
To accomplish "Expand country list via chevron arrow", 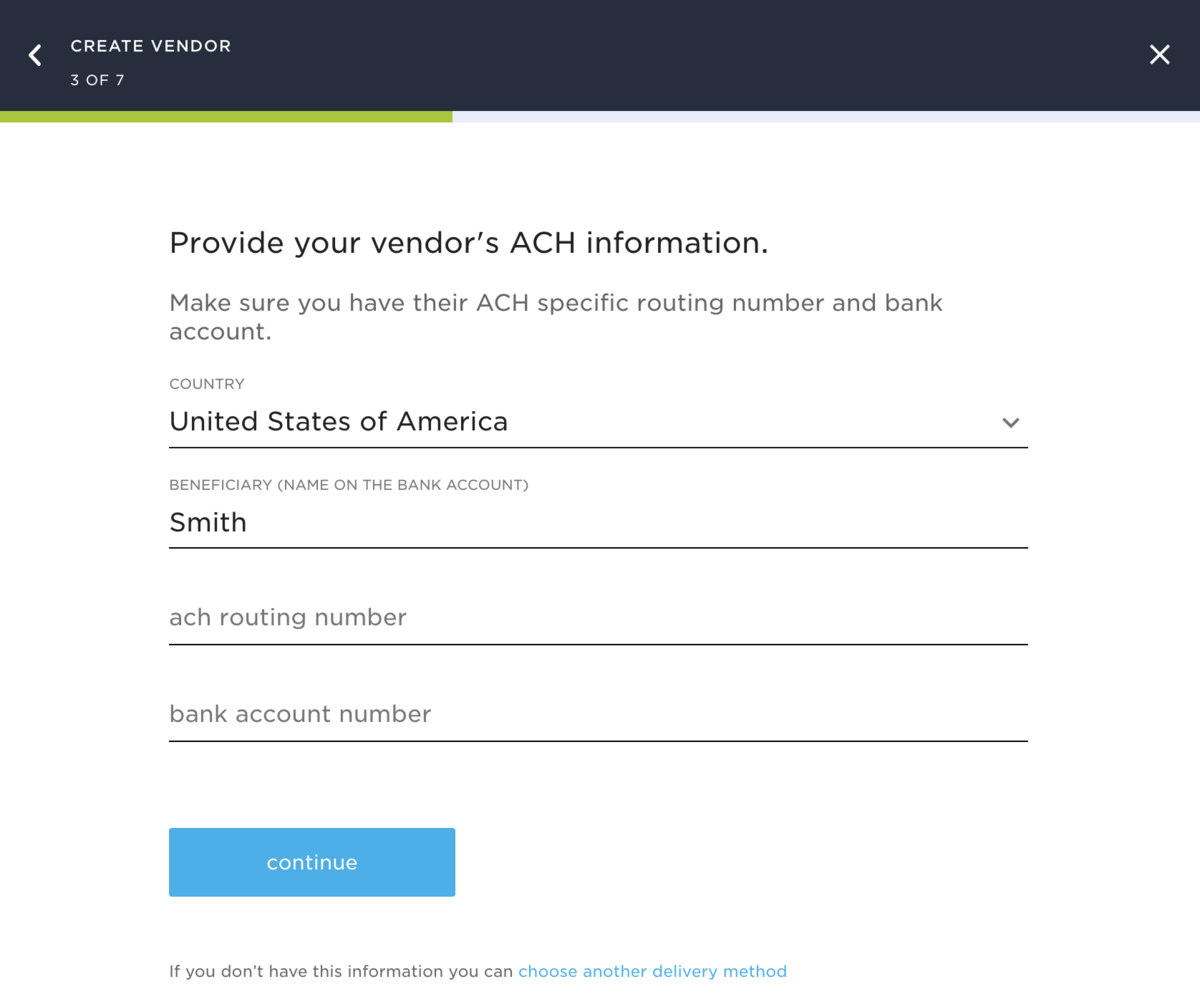I will pos(1011,423).
